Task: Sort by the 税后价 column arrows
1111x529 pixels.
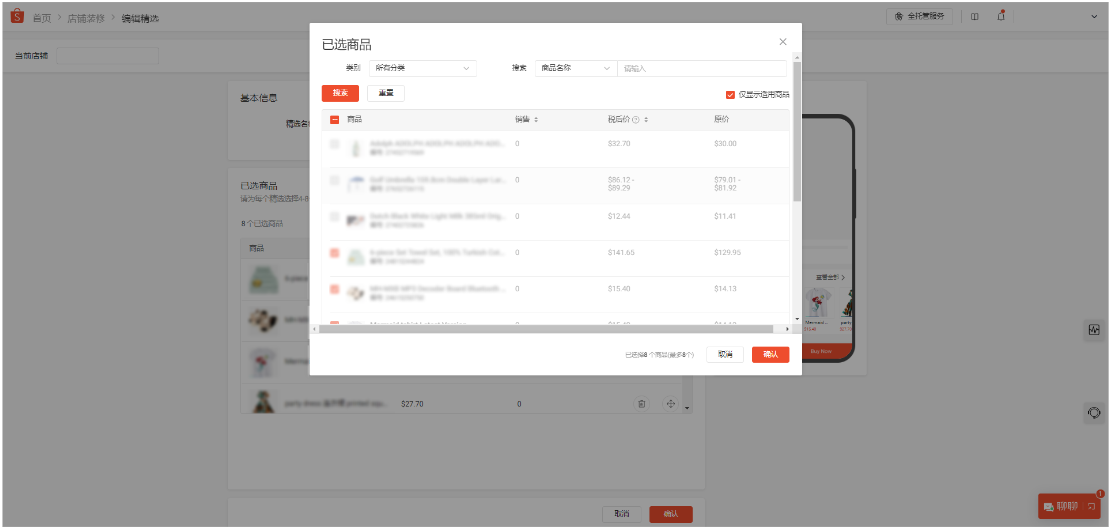Action: tap(646, 120)
